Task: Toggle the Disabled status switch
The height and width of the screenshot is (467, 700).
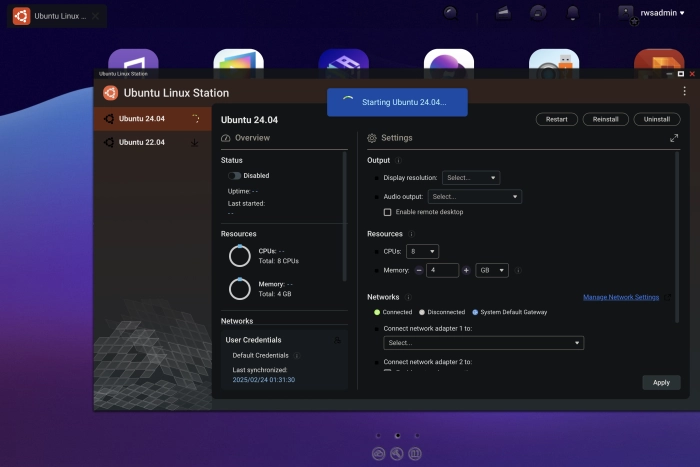Action: coord(234,176)
